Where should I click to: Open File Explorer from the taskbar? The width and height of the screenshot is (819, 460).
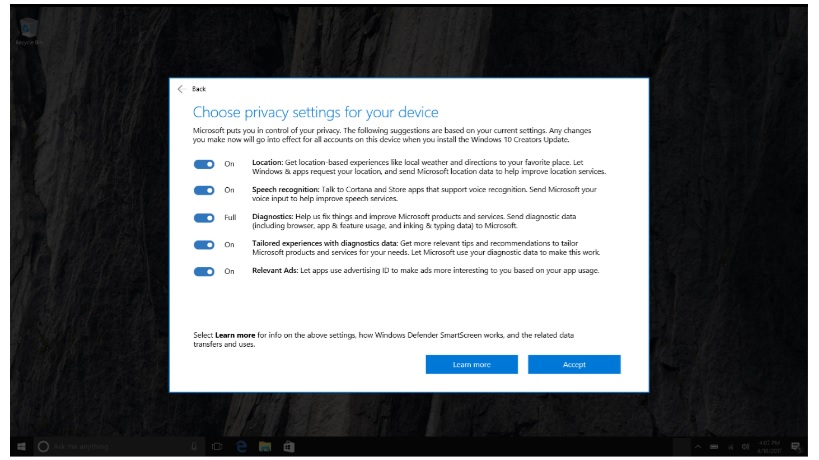pyautogui.click(x=265, y=446)
